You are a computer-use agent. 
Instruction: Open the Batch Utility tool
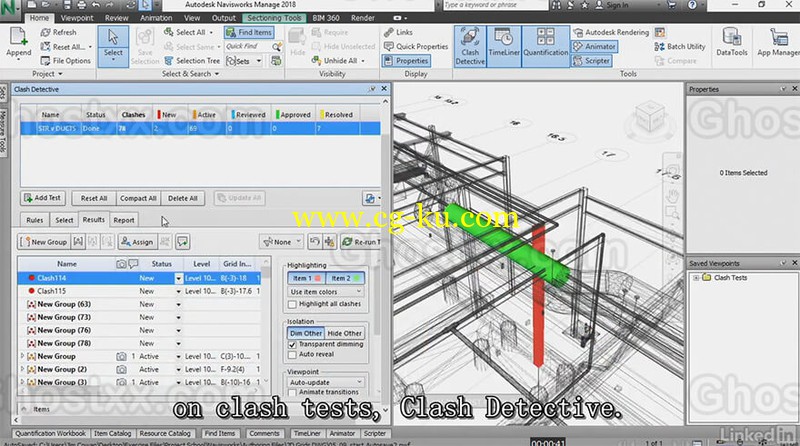[680, 46]
